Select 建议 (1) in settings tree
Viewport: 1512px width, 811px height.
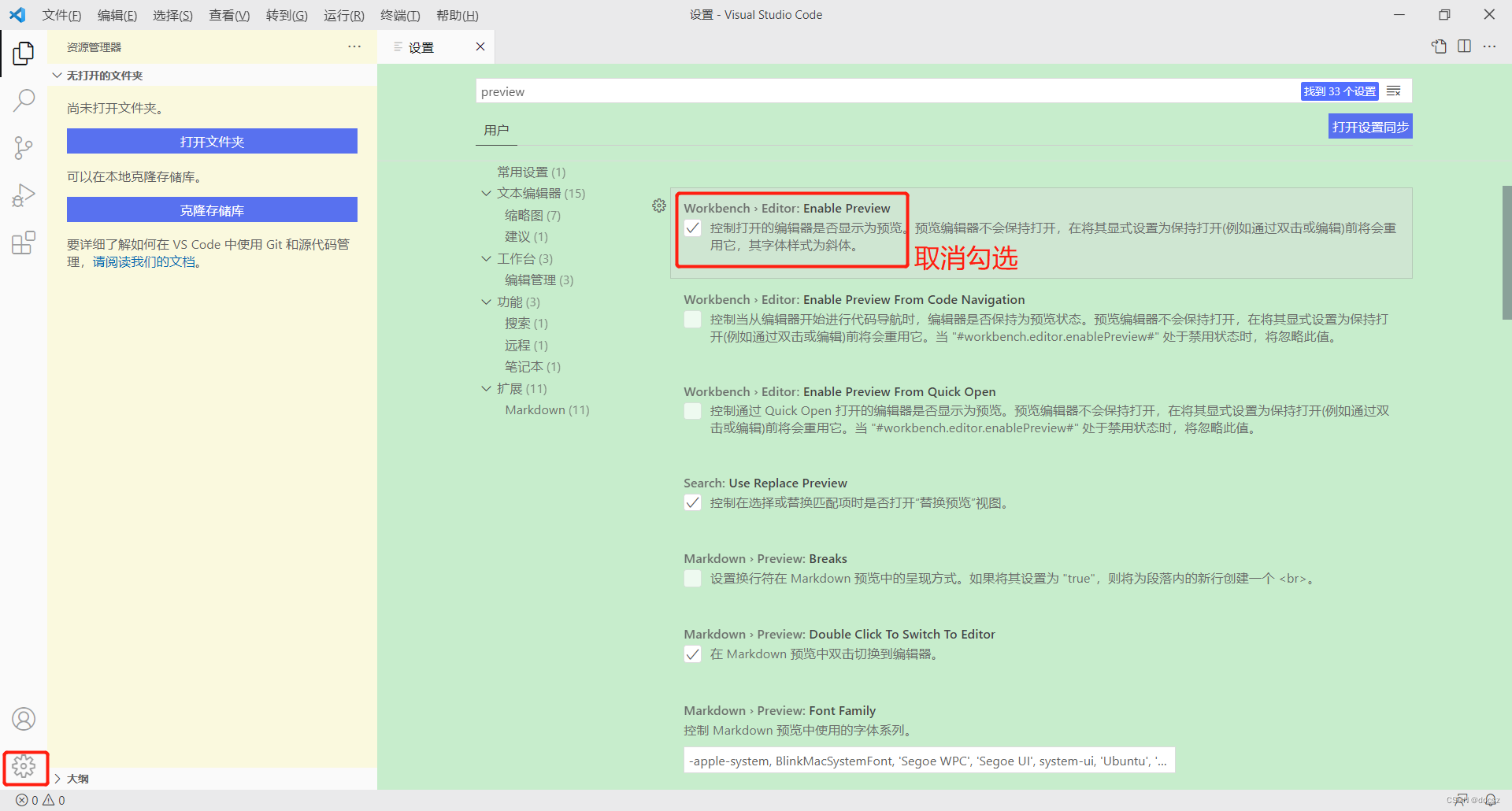527,236
